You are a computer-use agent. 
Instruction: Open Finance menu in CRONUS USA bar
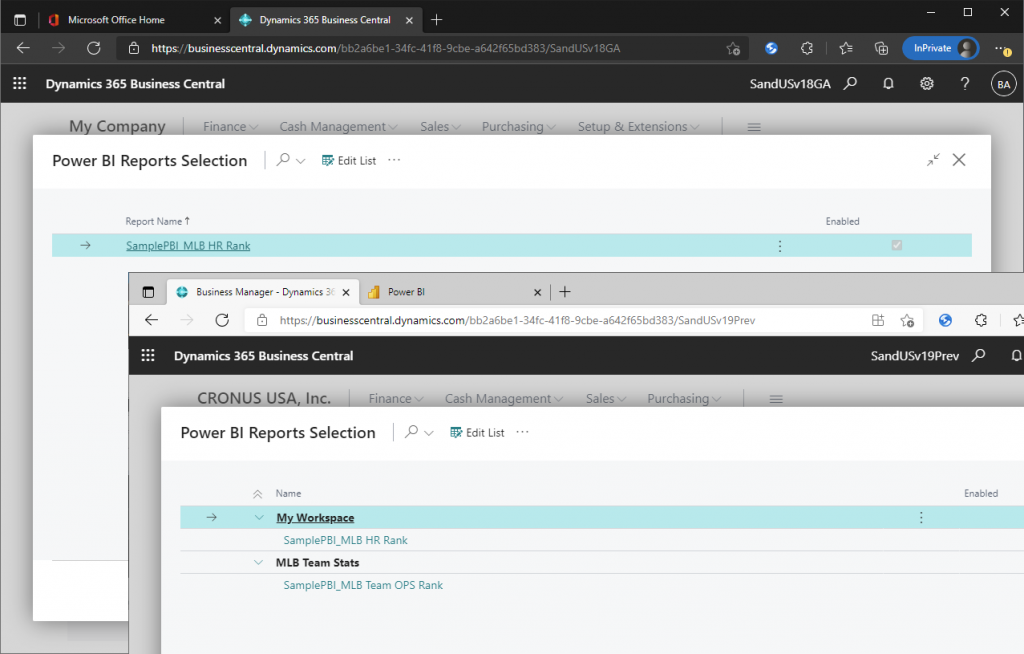coord(396,399)
